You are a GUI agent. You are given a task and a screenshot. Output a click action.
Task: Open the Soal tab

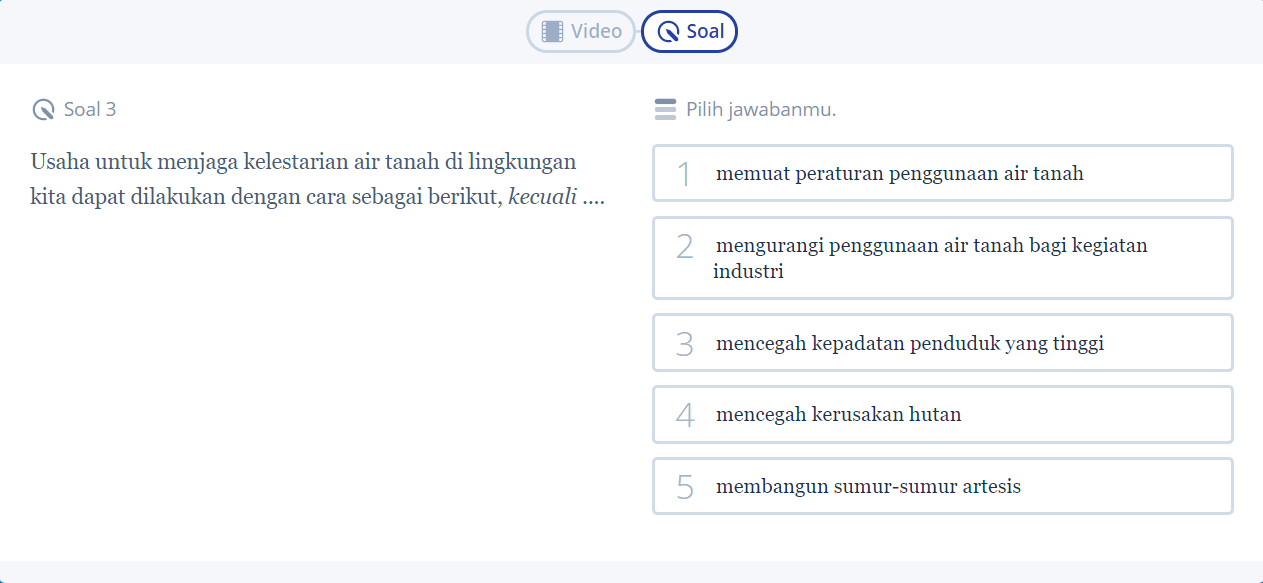[690, 31]
